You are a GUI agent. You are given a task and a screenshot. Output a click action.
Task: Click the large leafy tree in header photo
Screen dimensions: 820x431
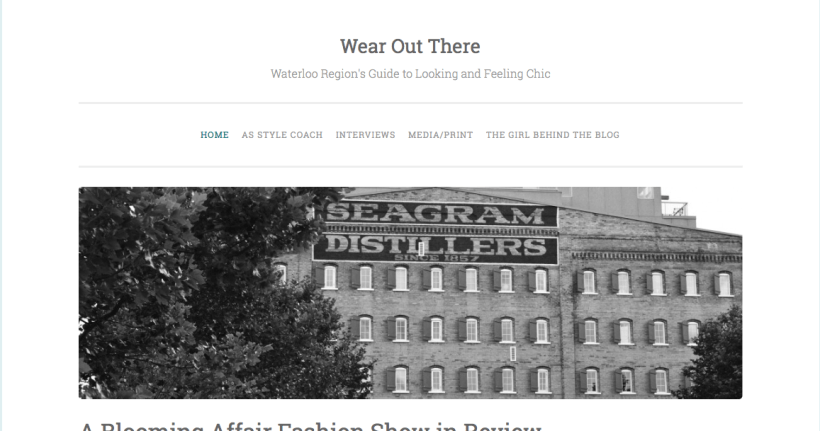pyautogui.click(x=209, y=293)
